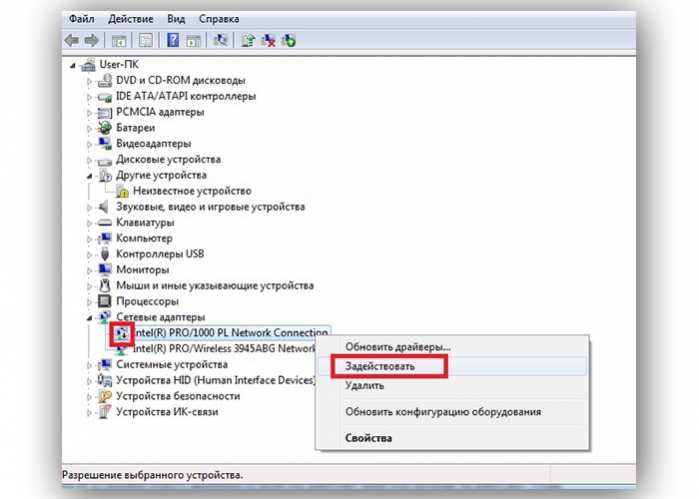This screenshot has height=499, width=699.
Task: Select Intel(R) PRO/Wireless 3945ABG Network adapter
Action: [x=224, y=349]
